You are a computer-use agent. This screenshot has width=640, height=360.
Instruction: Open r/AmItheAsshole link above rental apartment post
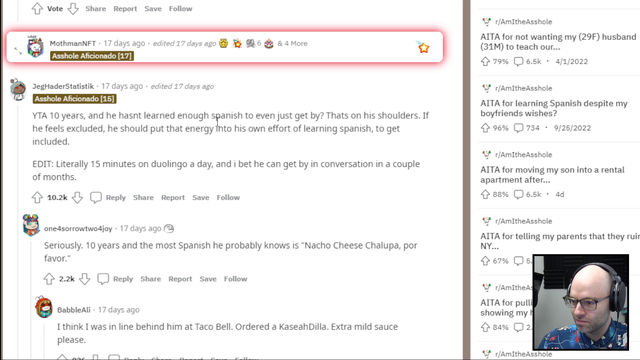[523, 155]
